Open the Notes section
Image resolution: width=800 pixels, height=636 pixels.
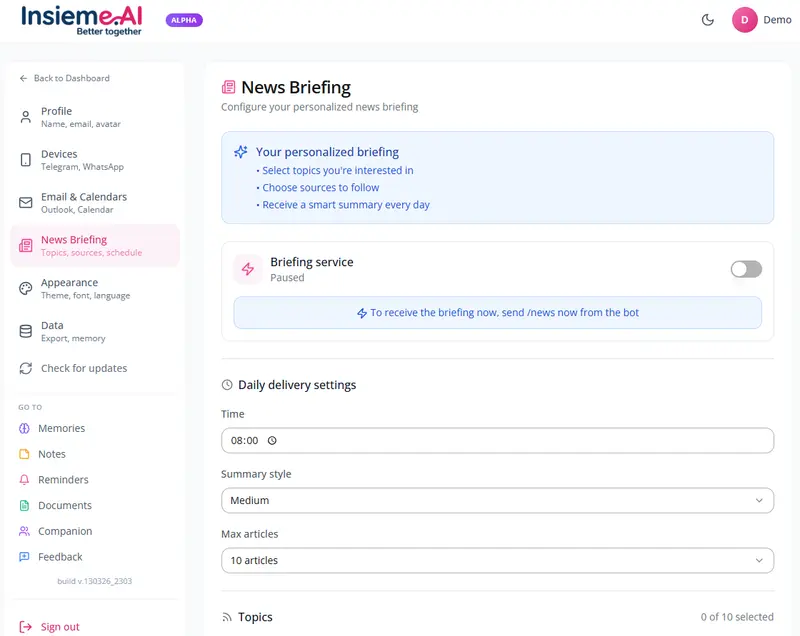[51, 454]
